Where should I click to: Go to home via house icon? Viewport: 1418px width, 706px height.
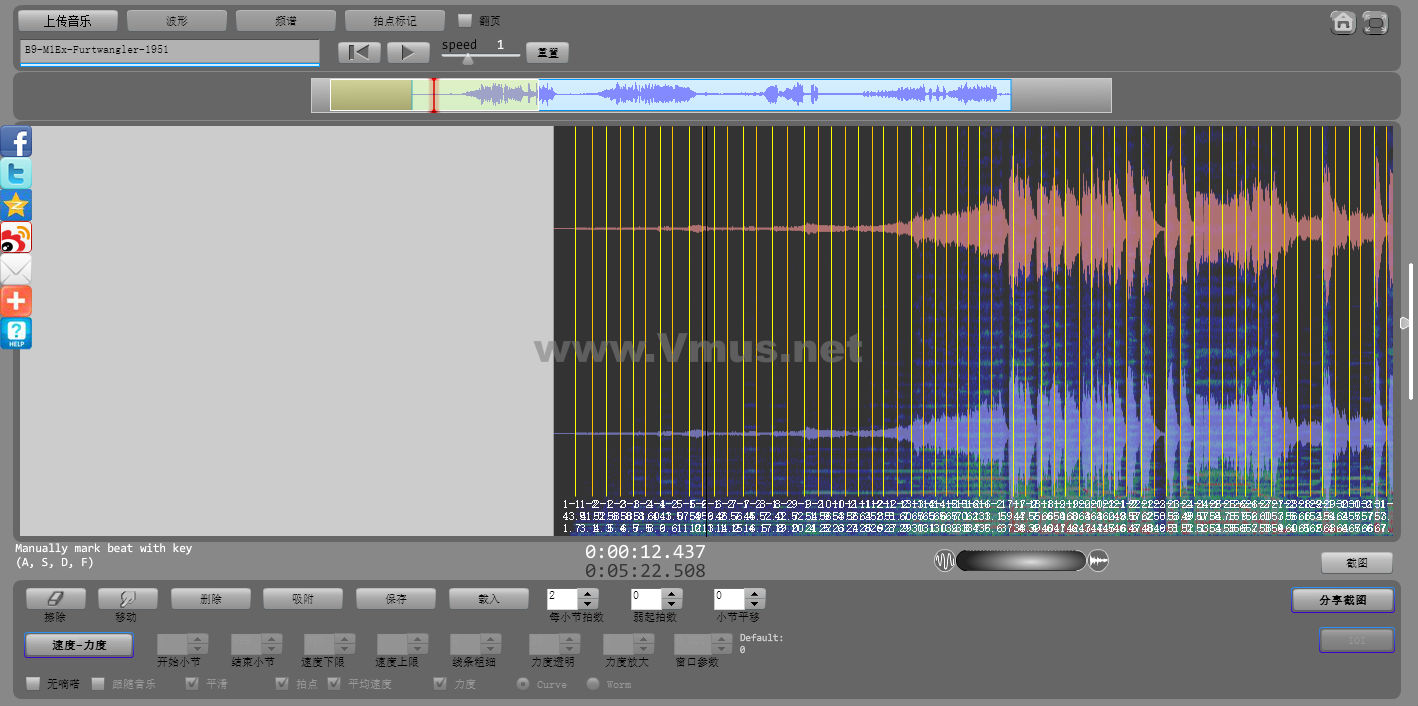coord(1343,22)
